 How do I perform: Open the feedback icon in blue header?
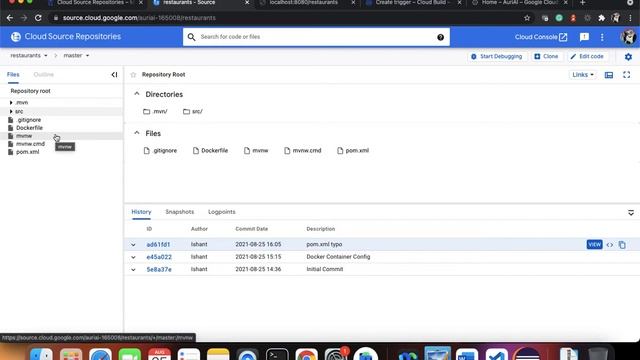click(x=584, y=37)
